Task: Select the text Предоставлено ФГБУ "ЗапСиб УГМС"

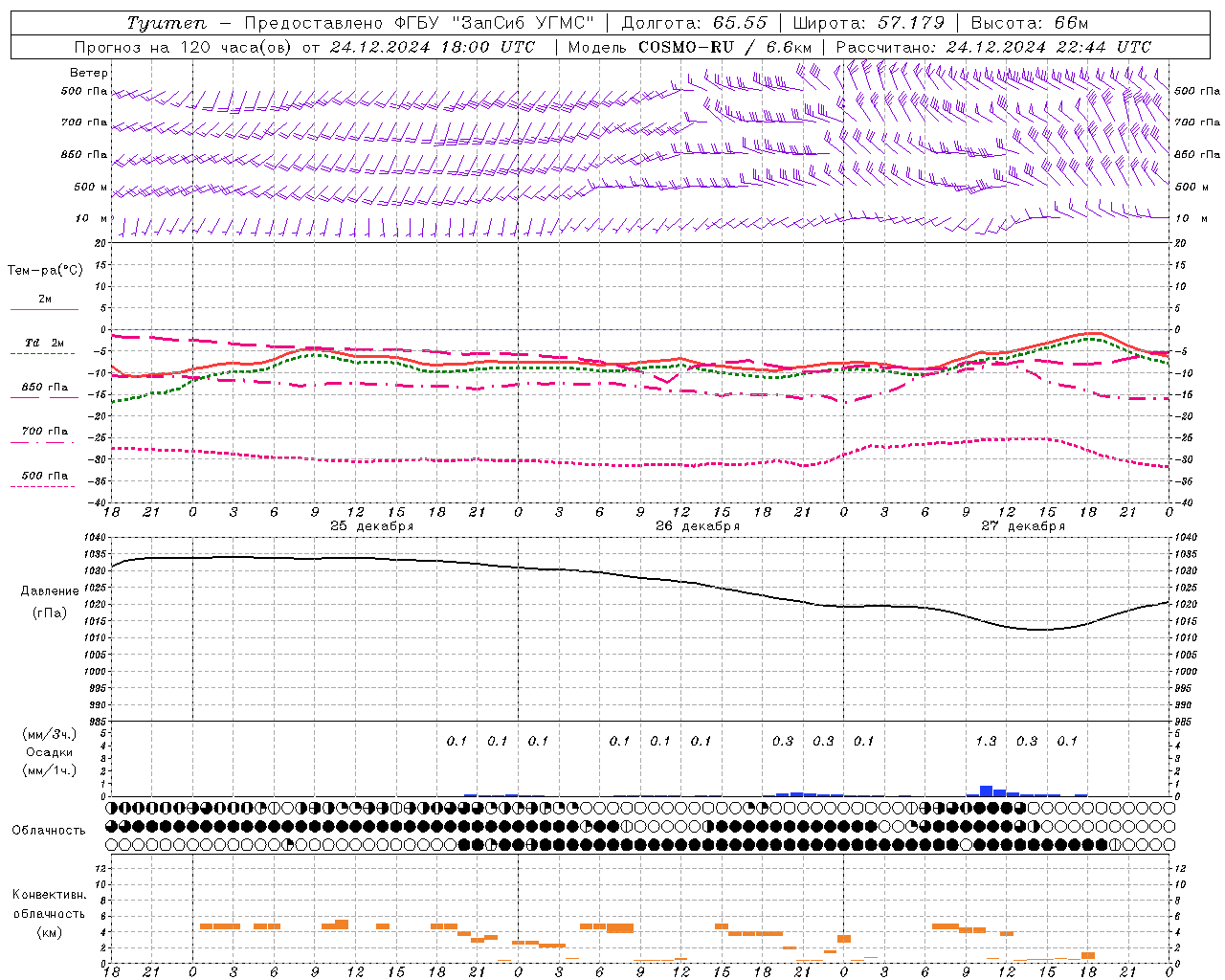Action: [x=419, y=23]
